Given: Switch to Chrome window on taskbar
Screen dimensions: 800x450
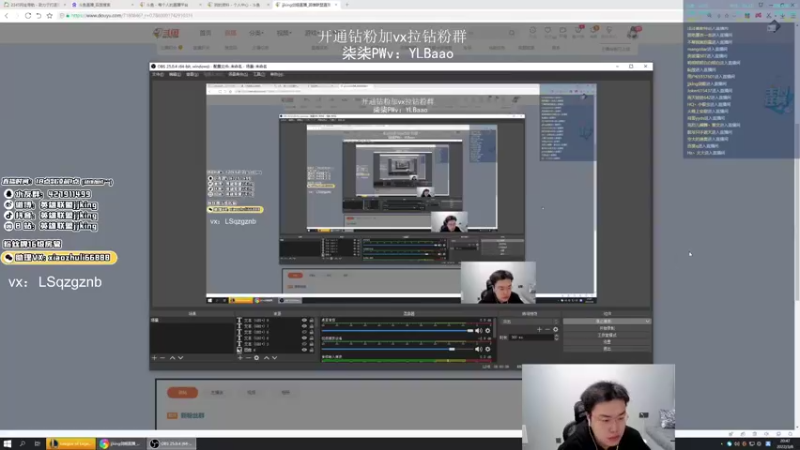Looking at the screenshot, I should pyautogui.click(x=121, y=444).
